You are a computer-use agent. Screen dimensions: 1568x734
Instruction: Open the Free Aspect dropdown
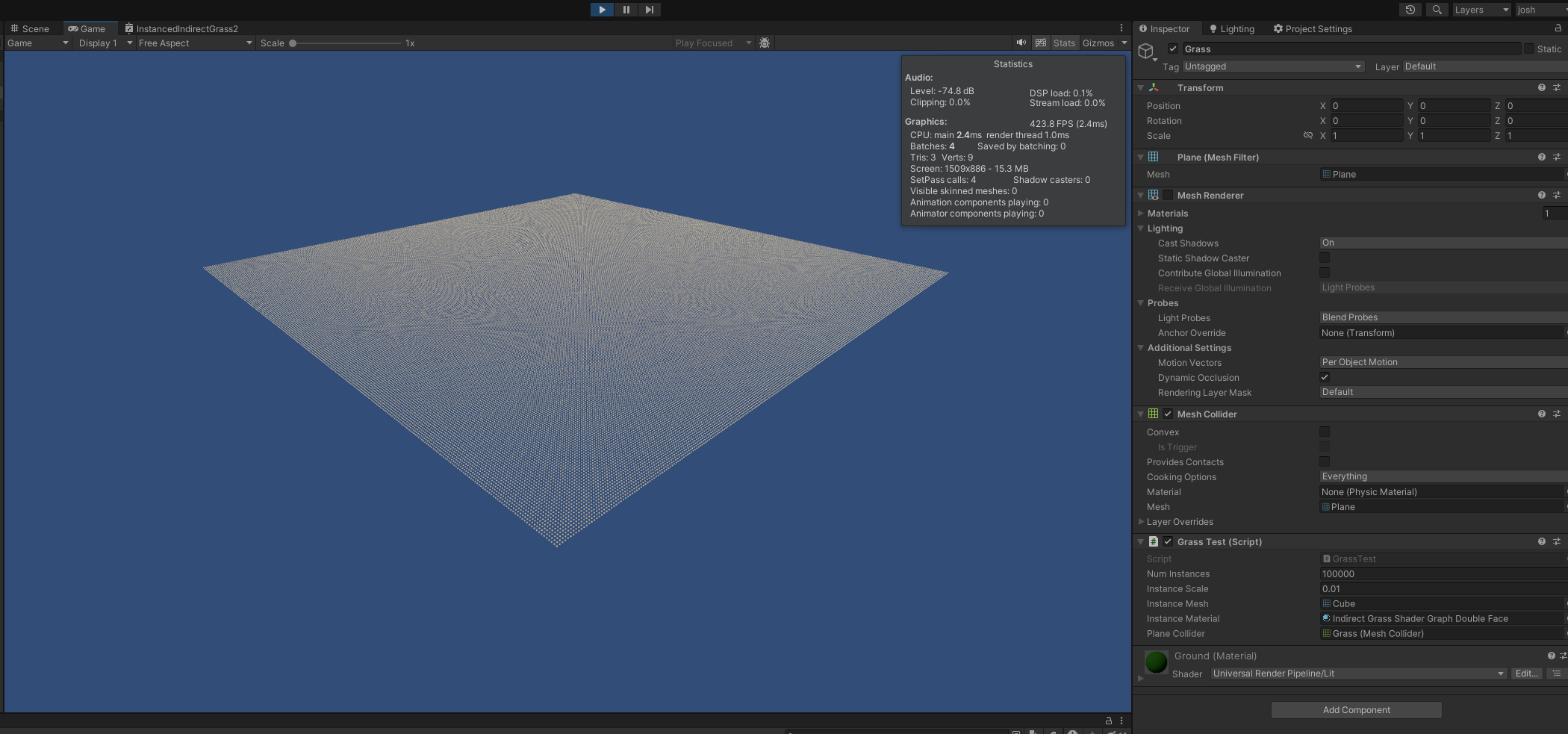coord(196,43)
